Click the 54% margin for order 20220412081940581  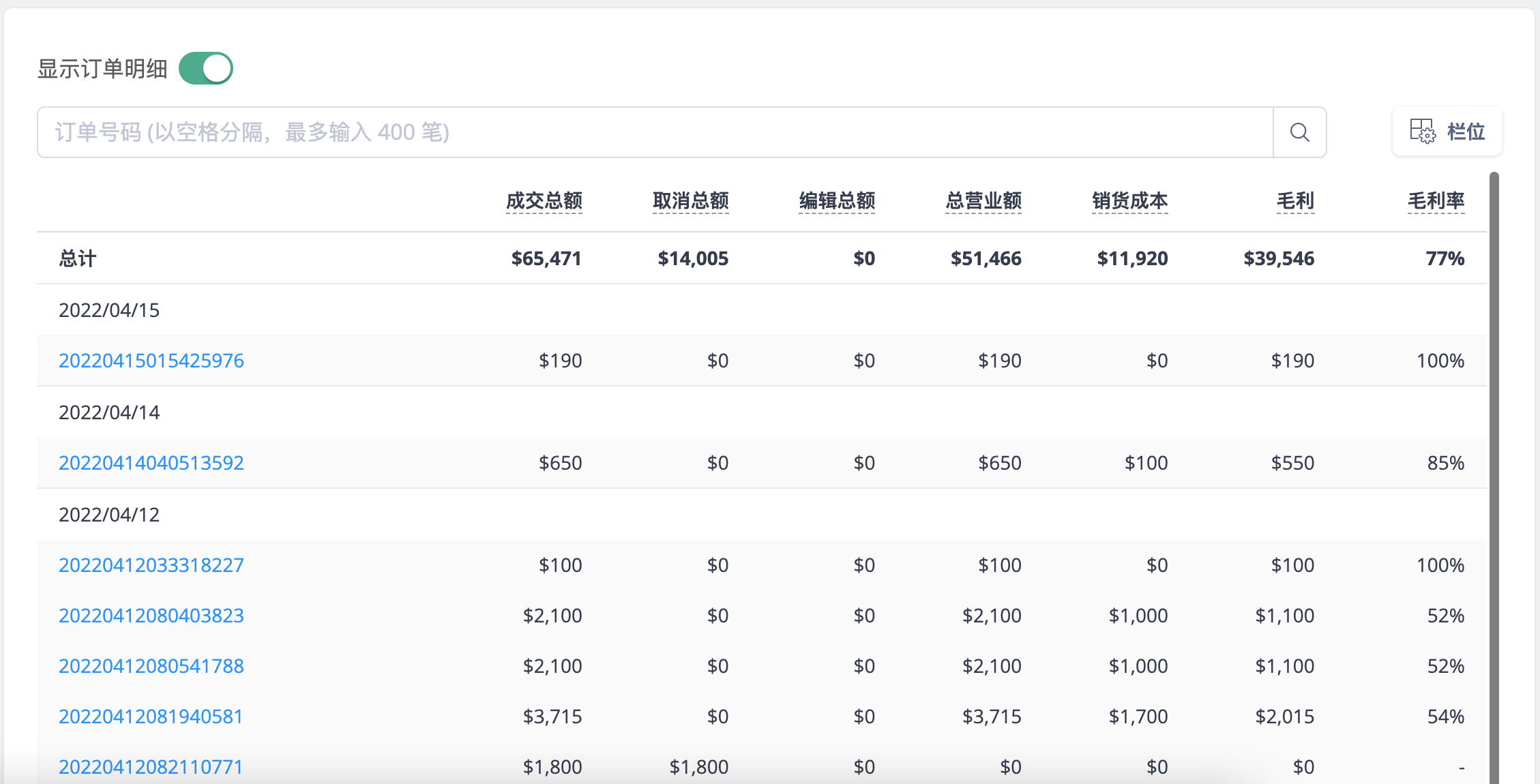[x=1446, y=717]
